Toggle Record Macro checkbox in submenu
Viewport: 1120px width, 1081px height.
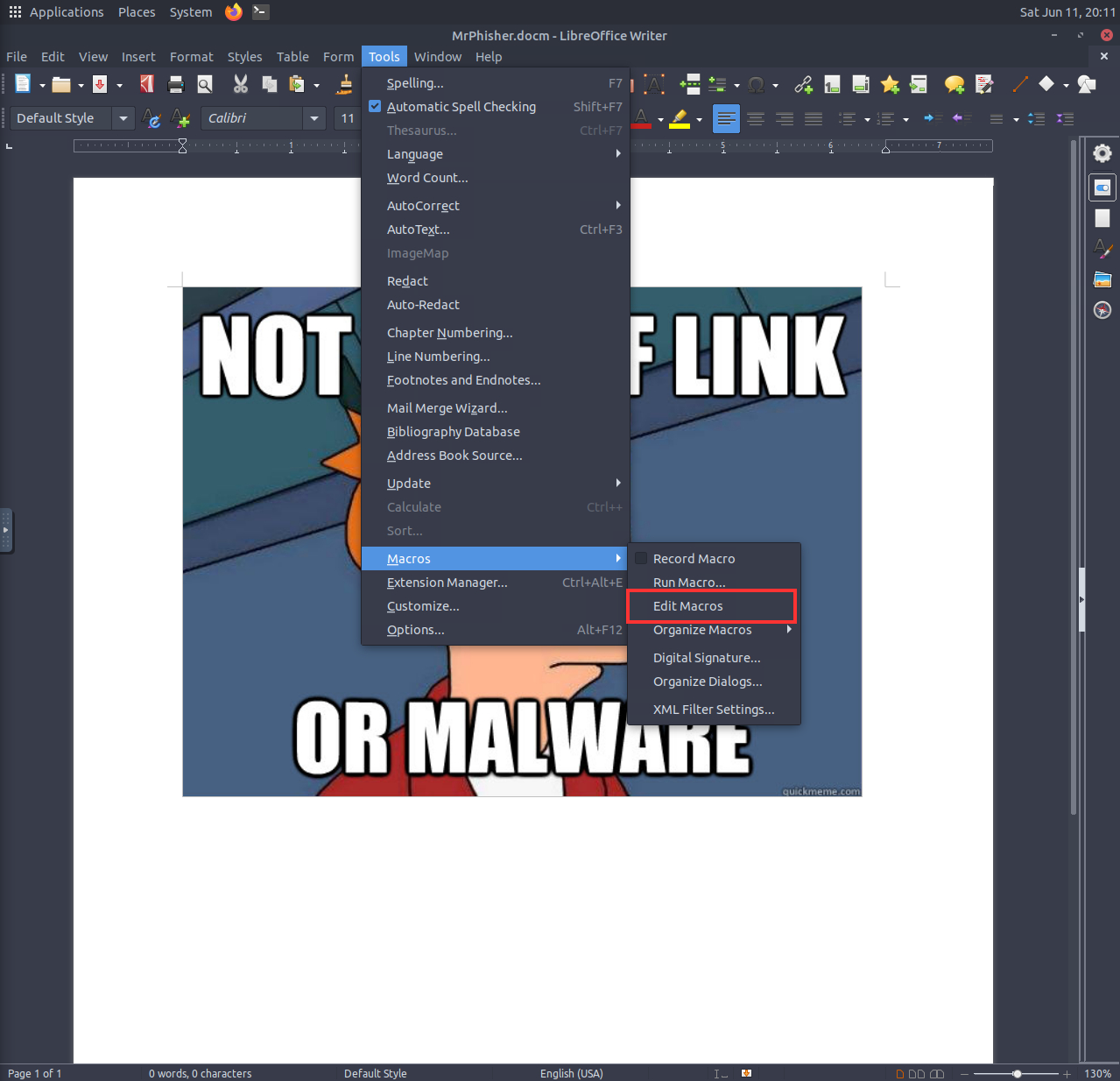click(x=641, y=558)
